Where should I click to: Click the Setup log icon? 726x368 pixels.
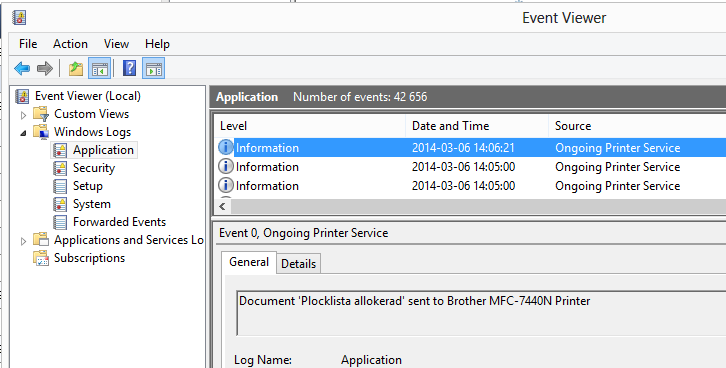60,186
